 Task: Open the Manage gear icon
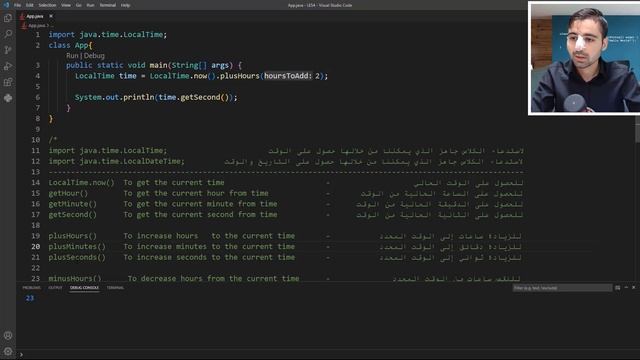[x=8, y=351]
